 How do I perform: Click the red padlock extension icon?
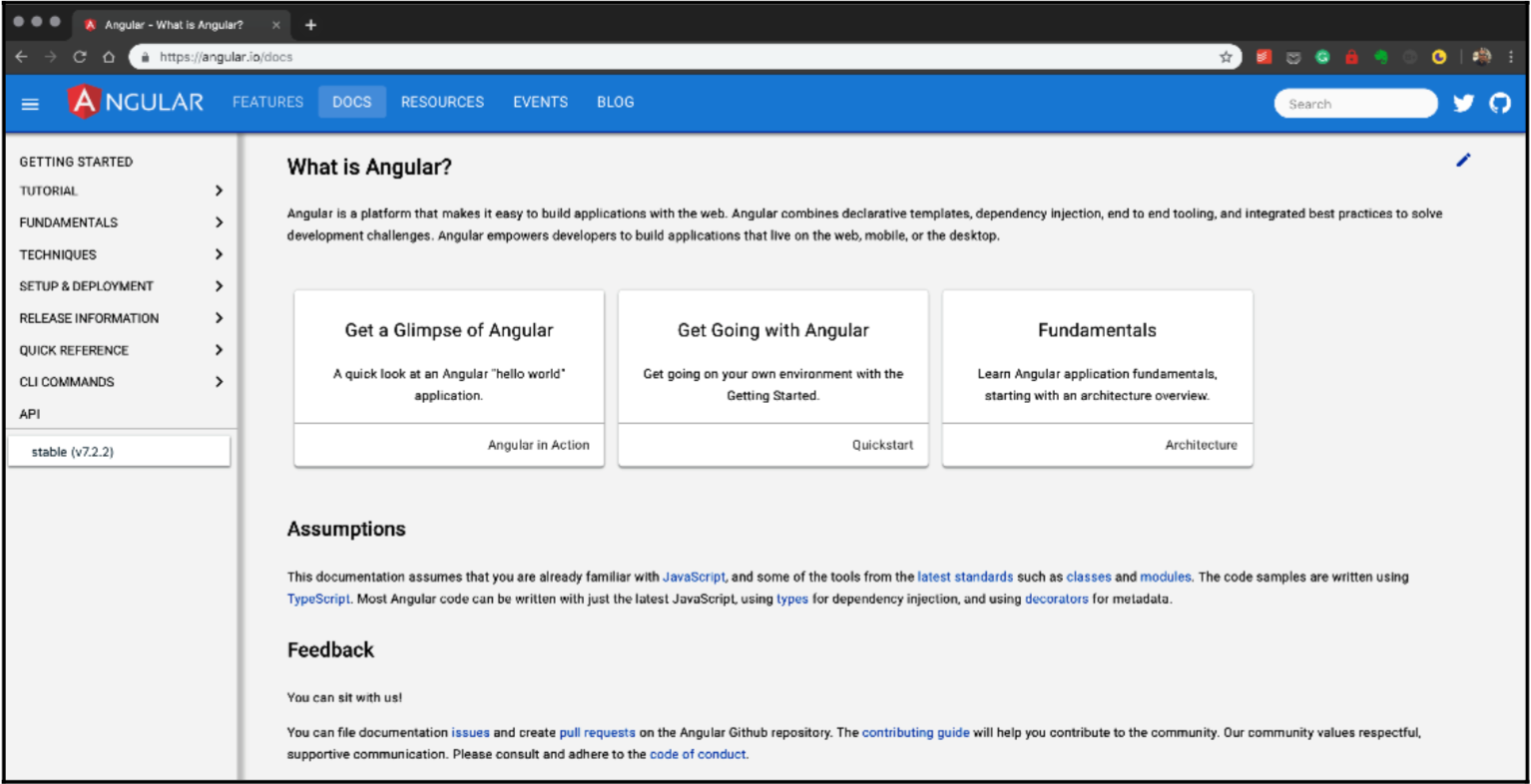tap(1351, 57)
